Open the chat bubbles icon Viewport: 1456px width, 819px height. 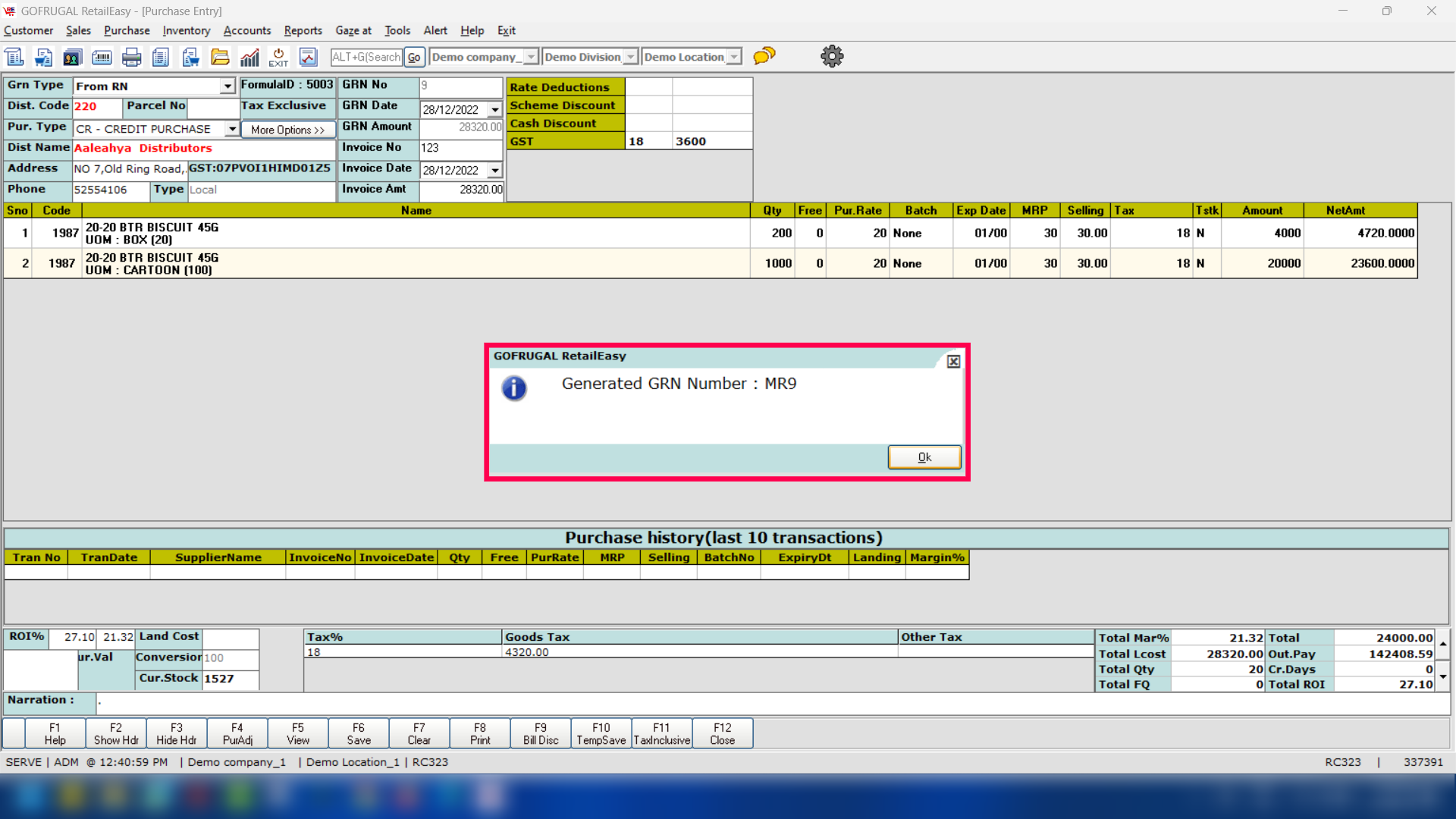coord(764,56)
